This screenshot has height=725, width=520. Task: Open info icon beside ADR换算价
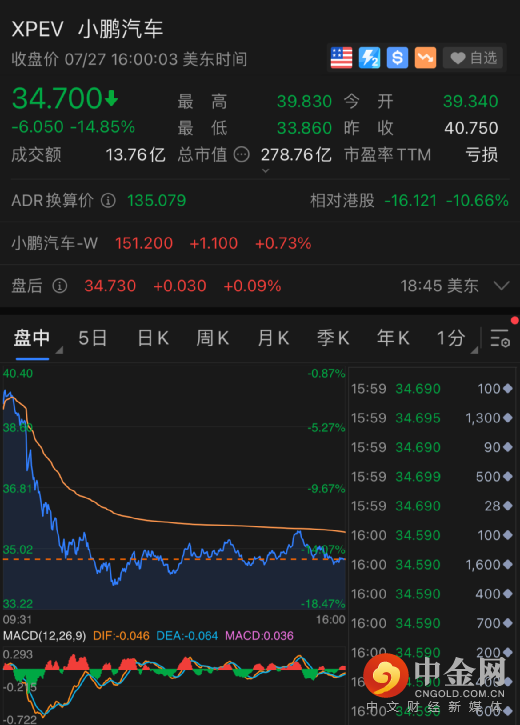coord(108,201)
